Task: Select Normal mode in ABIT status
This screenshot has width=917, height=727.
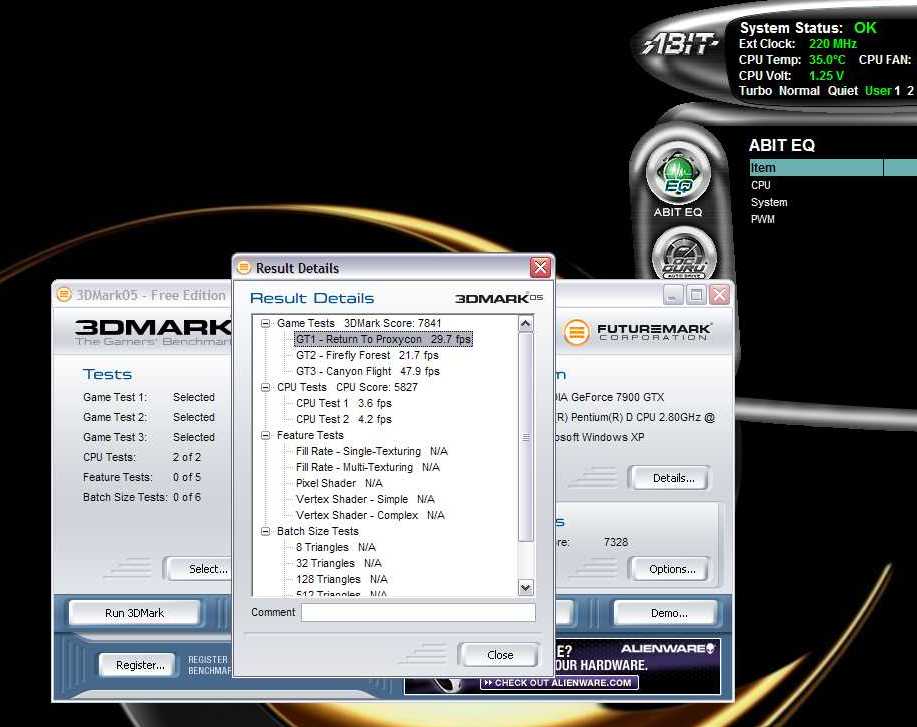Action: (x=799, y=91)
